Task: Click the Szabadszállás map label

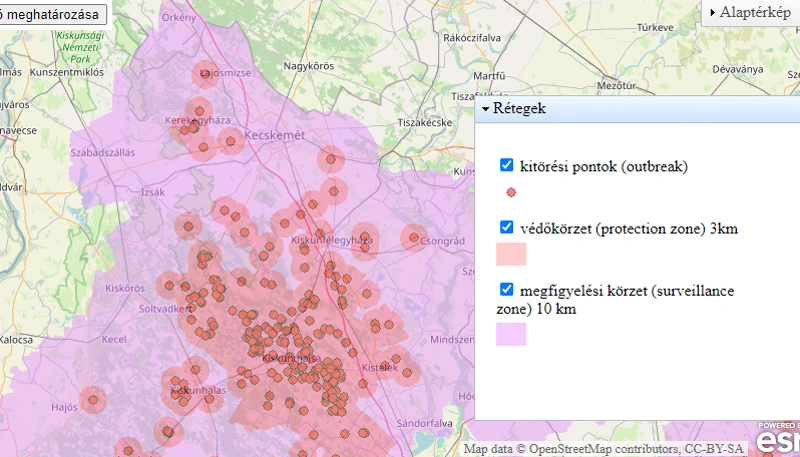Action: point(103,153)
